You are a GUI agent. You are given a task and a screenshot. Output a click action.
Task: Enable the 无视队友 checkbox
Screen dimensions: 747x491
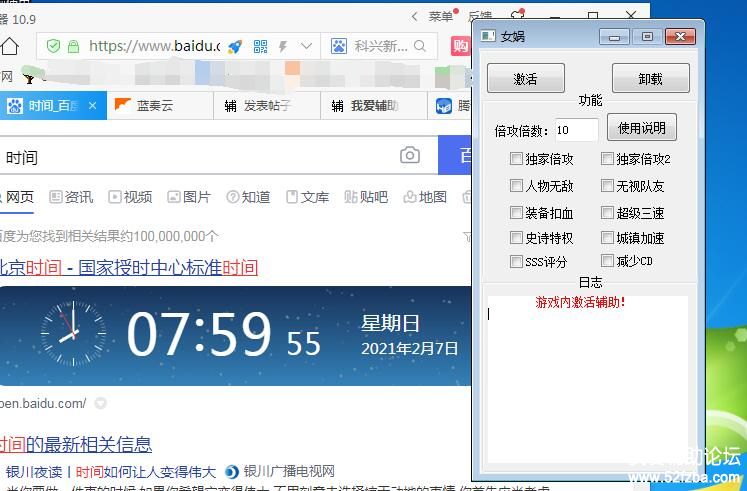click(x=607, y=185)
